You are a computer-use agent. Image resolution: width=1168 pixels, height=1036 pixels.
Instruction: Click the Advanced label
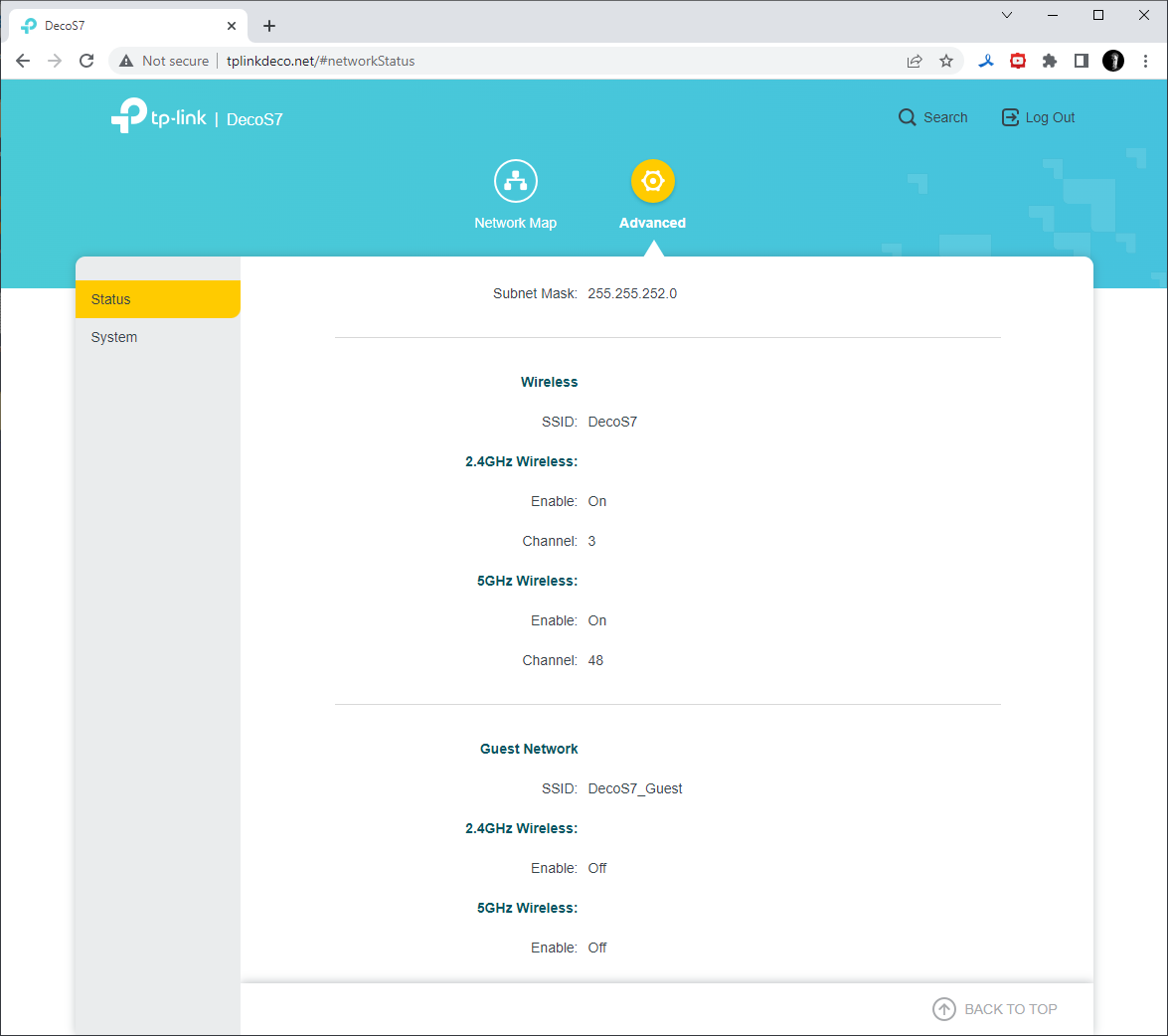tap(652, 223)
